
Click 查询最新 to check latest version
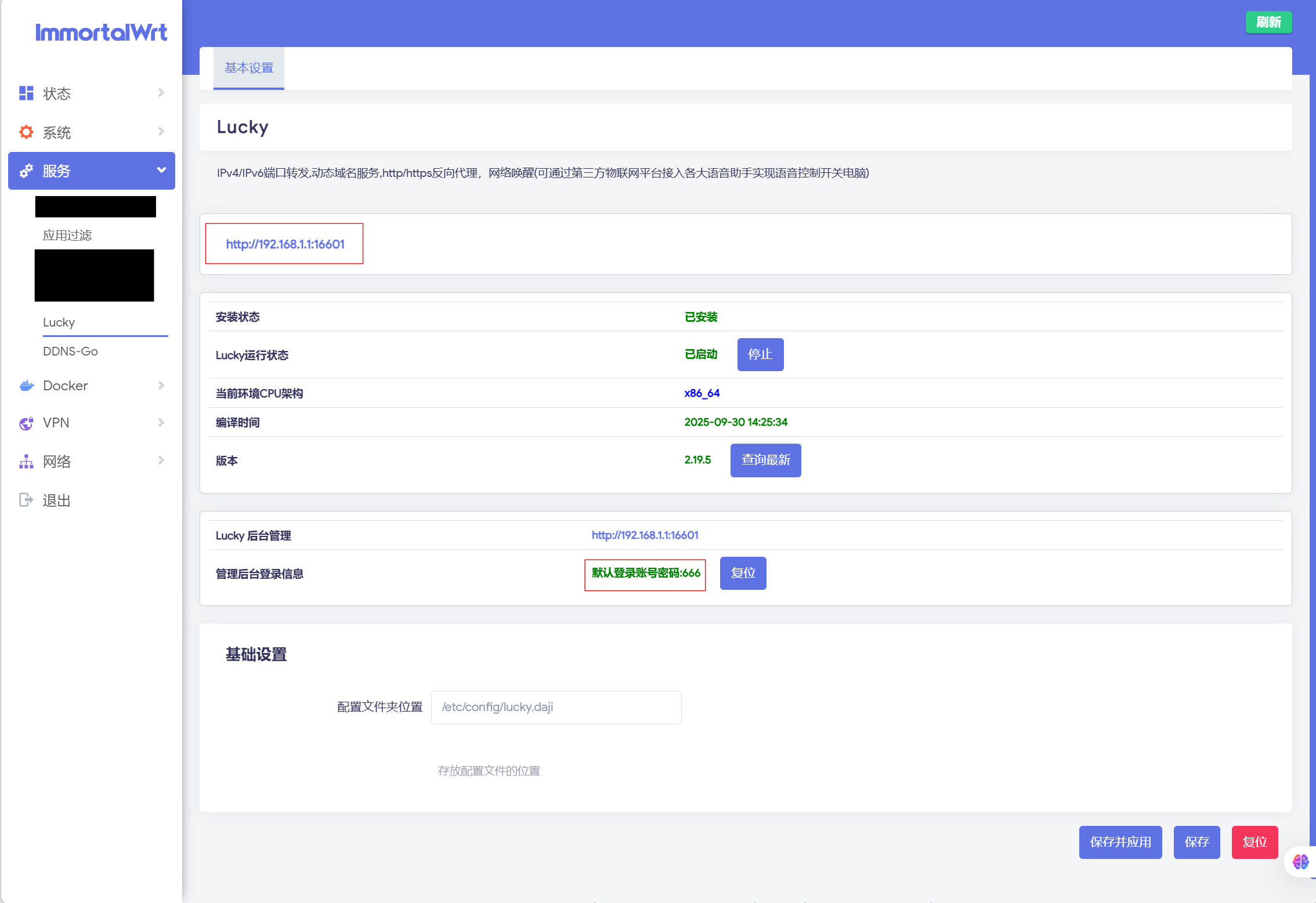[x=766, y=460]
